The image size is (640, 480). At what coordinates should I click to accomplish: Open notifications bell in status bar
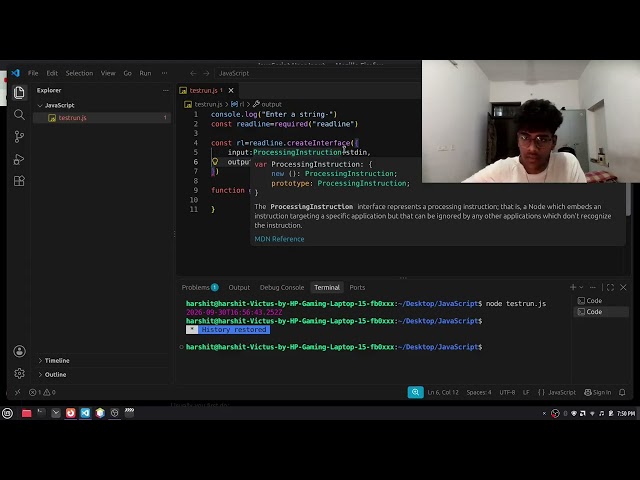click(x=622, y=392)
